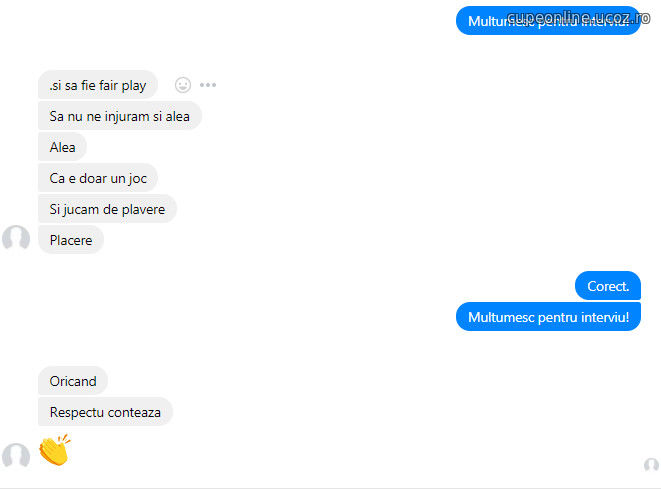Screen dimensions: 661x491
Task: Click the 'Si jucam de plavere' message
Action: 107,209
